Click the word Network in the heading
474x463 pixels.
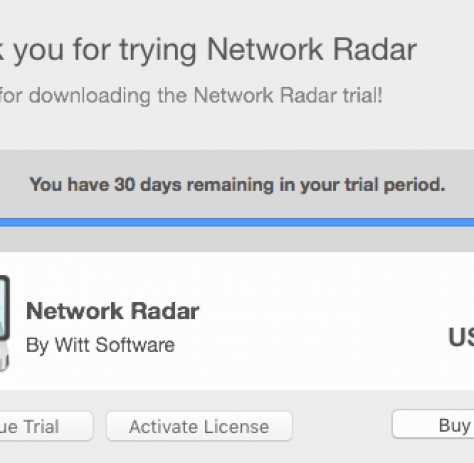click(265, 49)
